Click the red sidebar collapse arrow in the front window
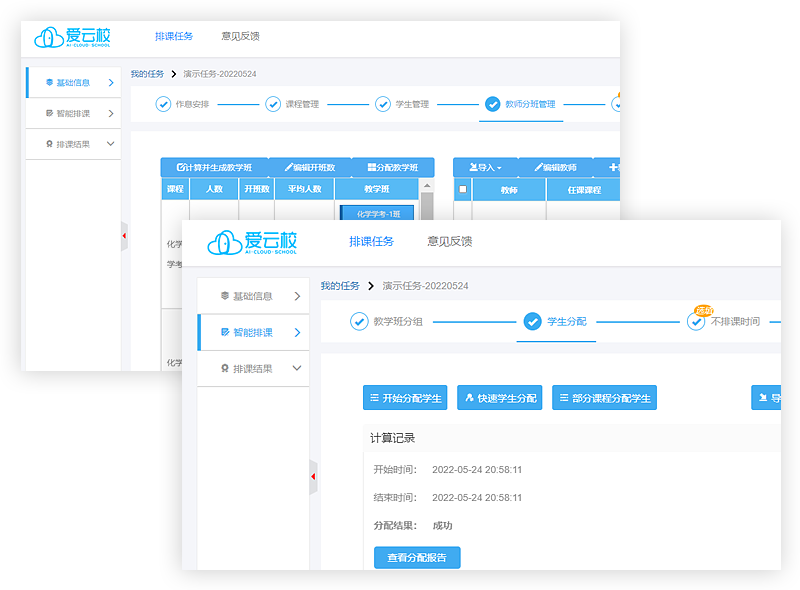The height and width of the screenshot is (590, 800). [x=313, y=477]
